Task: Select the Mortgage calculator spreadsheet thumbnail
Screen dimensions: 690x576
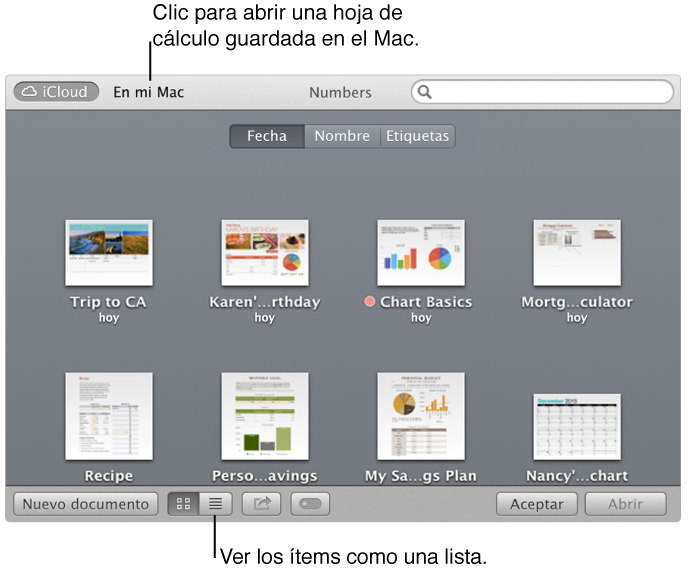Action: coord(577,253)
